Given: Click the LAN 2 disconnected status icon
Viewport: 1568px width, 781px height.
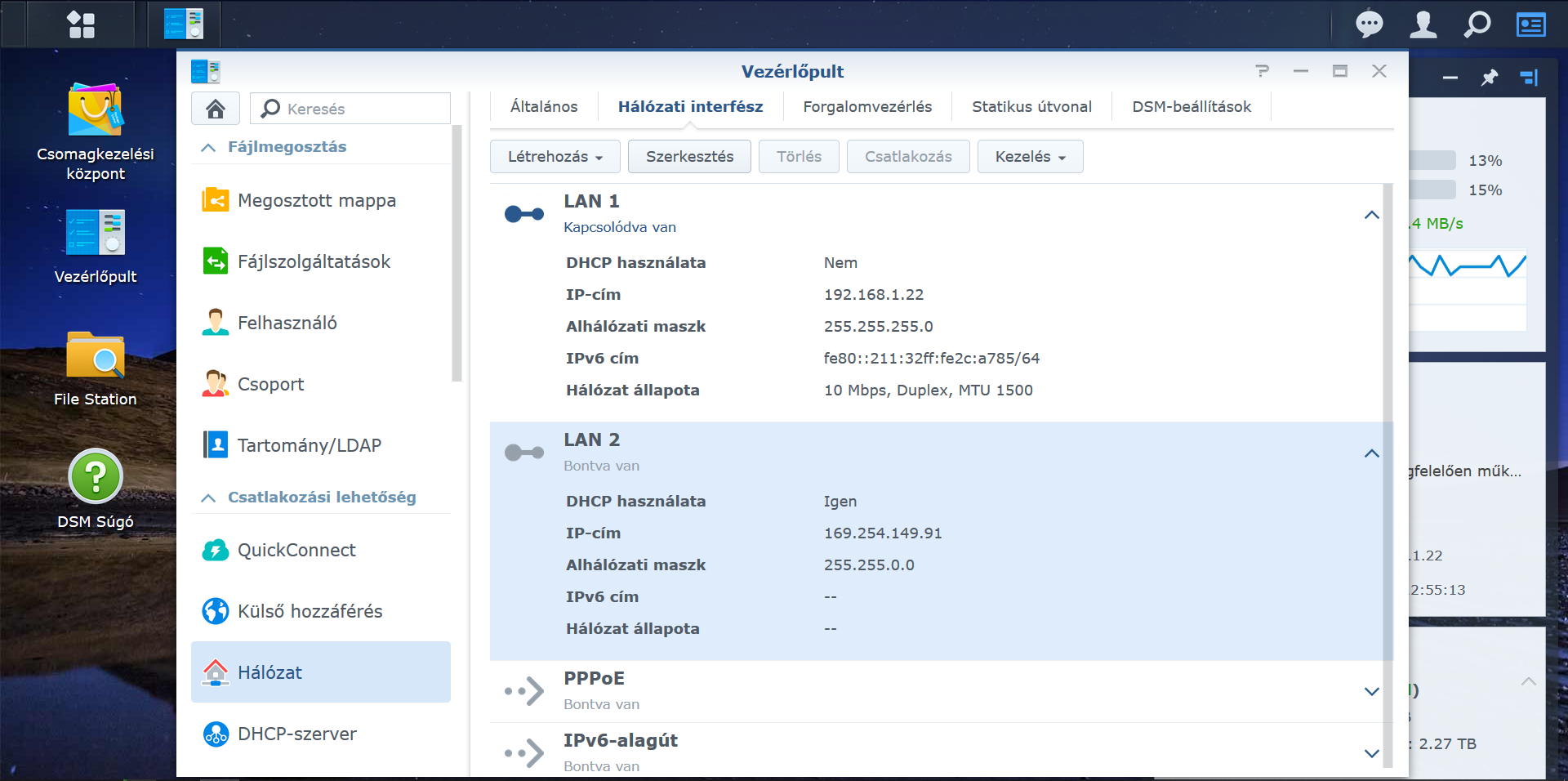Looking at the screenshot, I should [524, 453].
